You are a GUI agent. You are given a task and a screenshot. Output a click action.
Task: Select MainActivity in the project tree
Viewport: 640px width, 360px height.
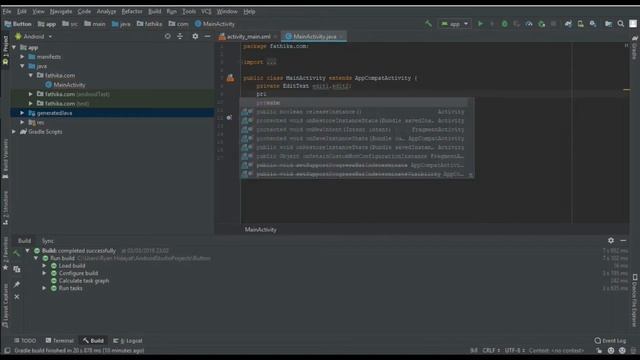click(x=65, y=85)
